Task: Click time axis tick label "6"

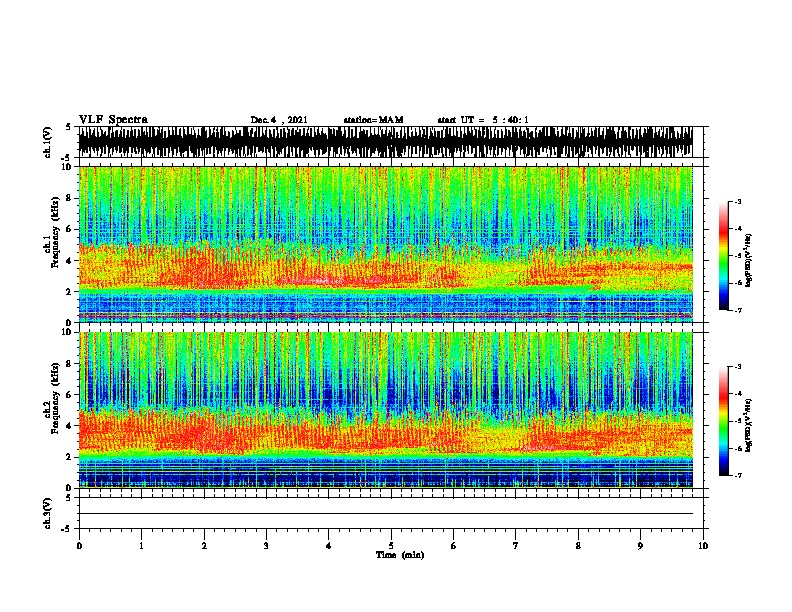Action: (454, 546)
